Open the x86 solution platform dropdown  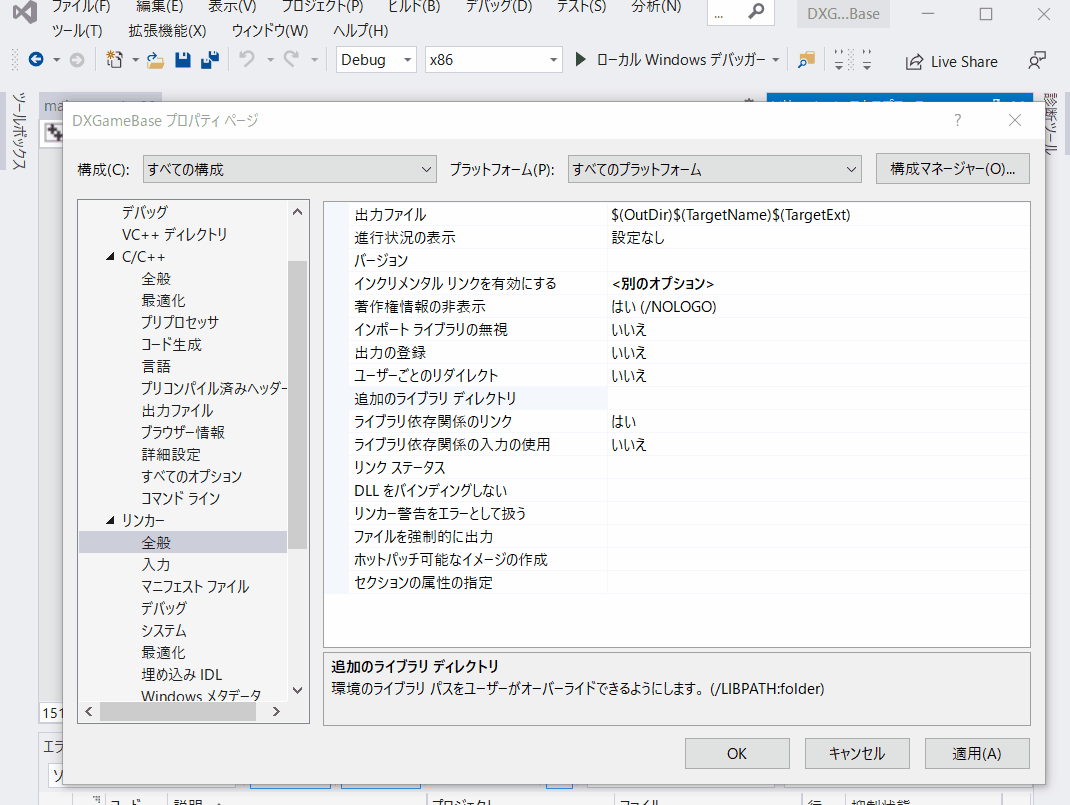click(493, 60)
